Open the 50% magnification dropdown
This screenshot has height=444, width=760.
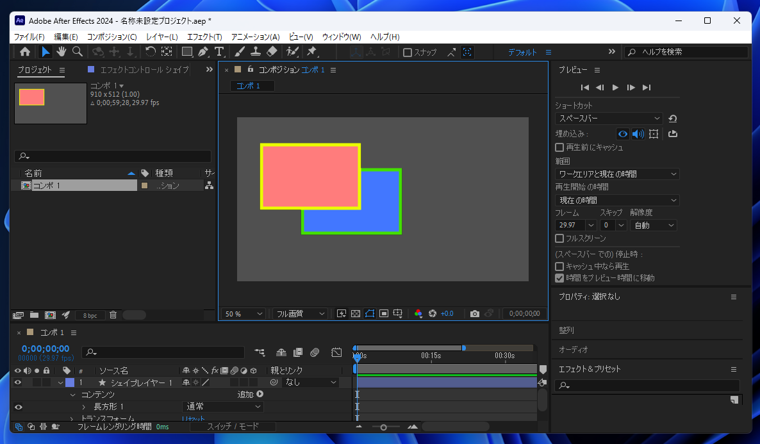pyautogui.click(x=243, y=314)
